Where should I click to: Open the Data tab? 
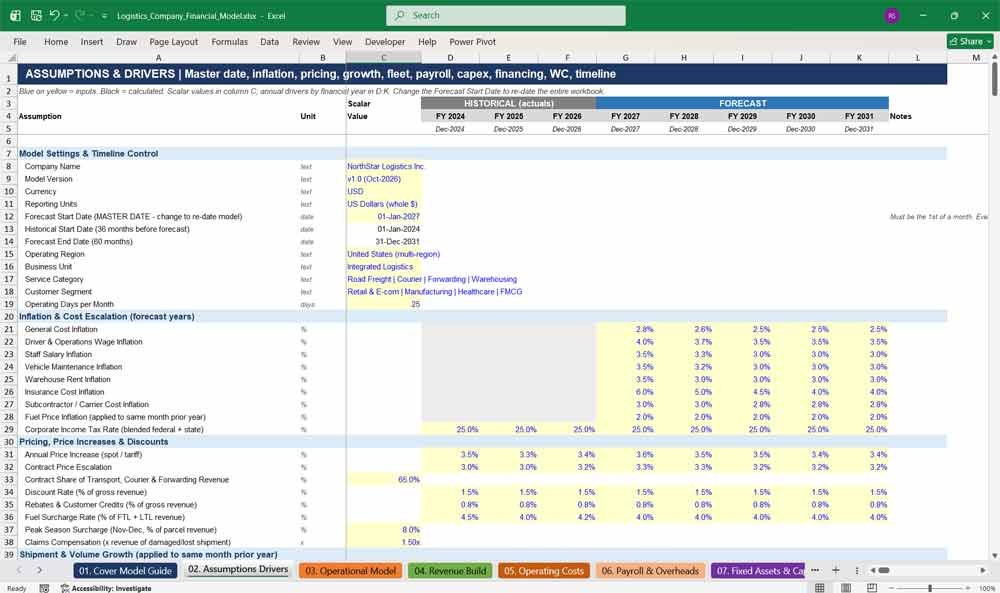(x=269, y=41)
